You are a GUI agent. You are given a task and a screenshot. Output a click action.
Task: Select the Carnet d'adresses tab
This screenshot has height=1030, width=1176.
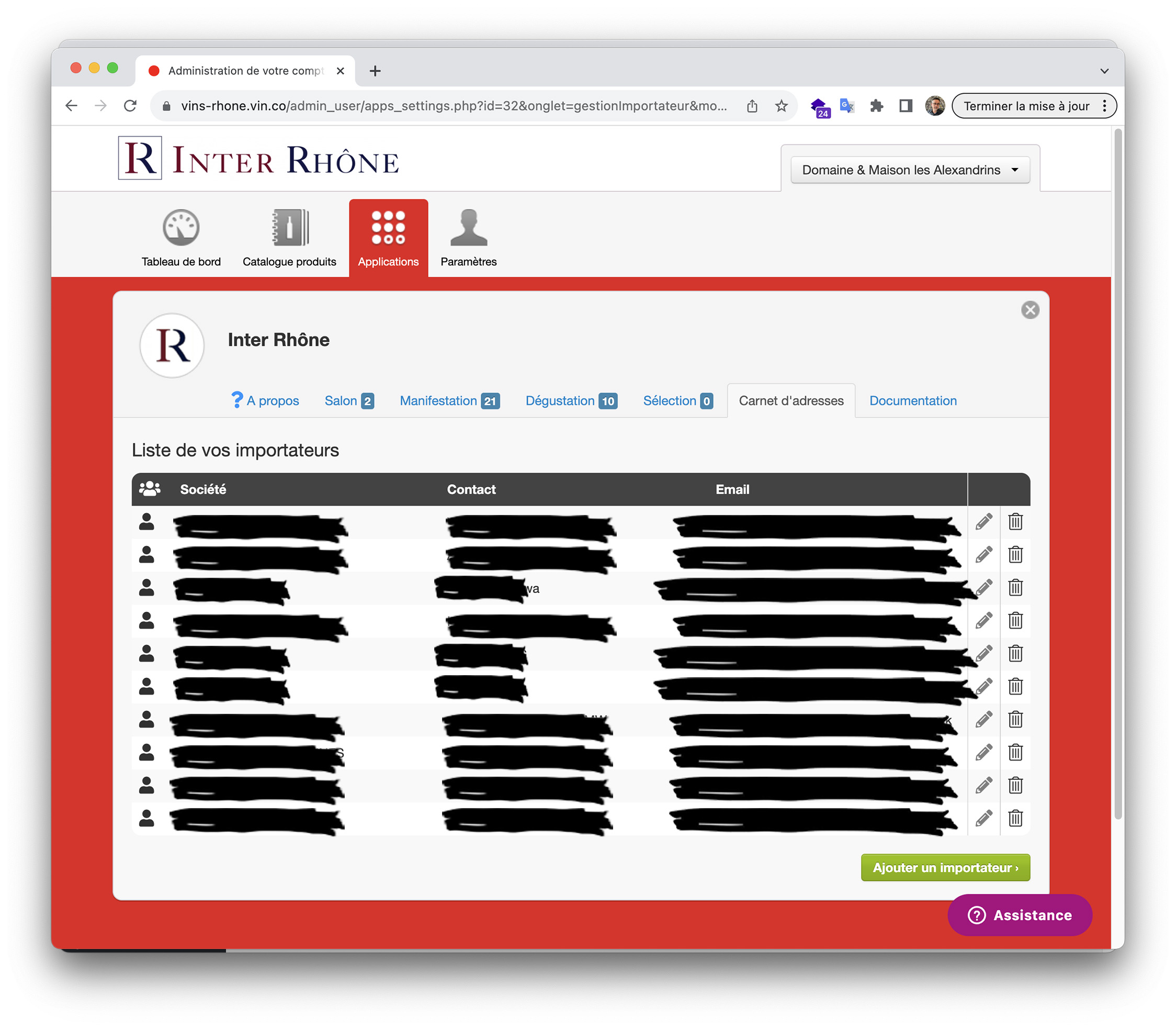(790, 400)
